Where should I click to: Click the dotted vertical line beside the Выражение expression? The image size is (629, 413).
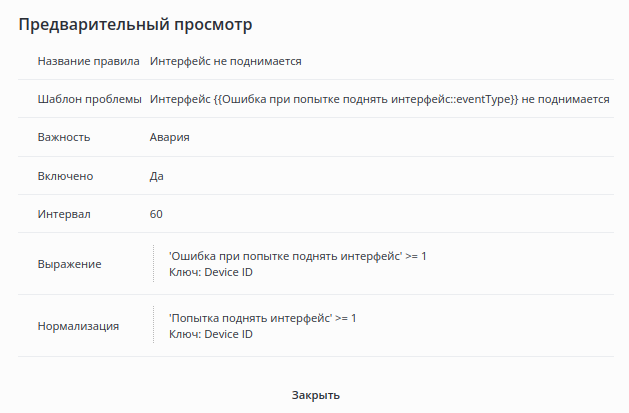153,264
